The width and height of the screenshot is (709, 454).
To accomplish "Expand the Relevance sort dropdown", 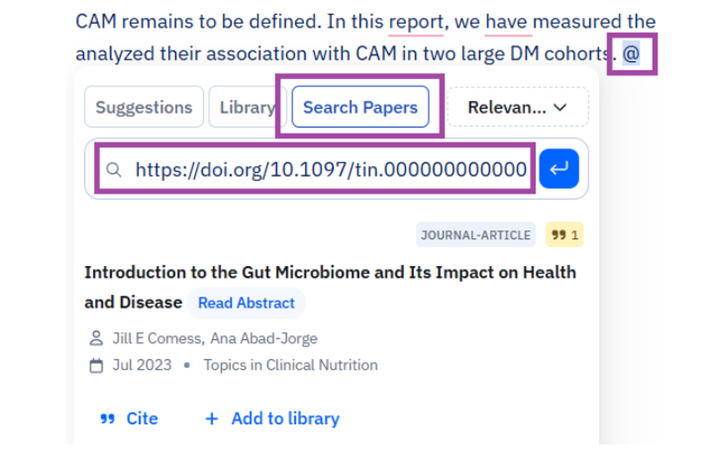I will coord(517,107).
